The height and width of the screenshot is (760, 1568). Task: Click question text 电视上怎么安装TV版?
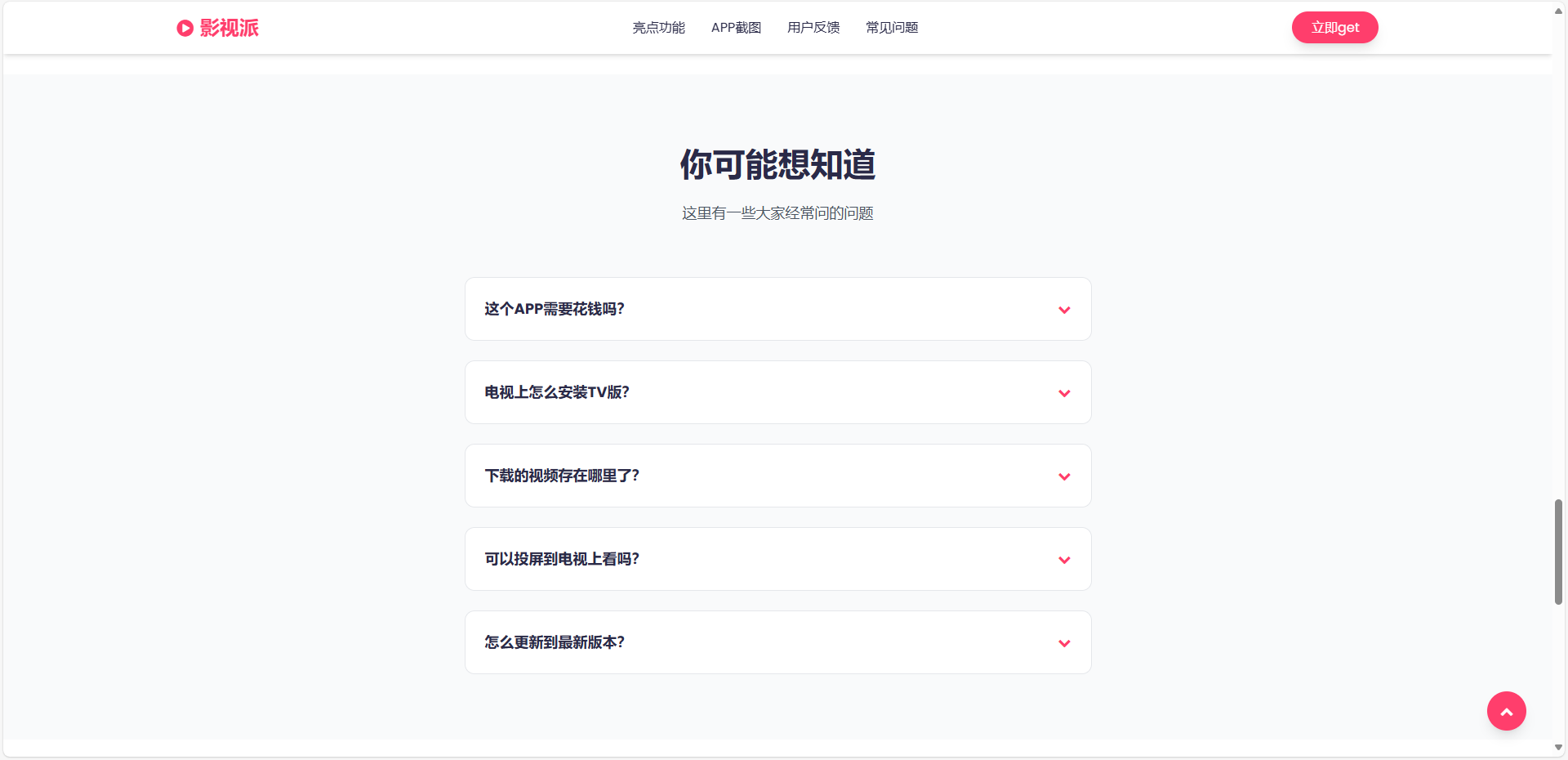point(557,392)
